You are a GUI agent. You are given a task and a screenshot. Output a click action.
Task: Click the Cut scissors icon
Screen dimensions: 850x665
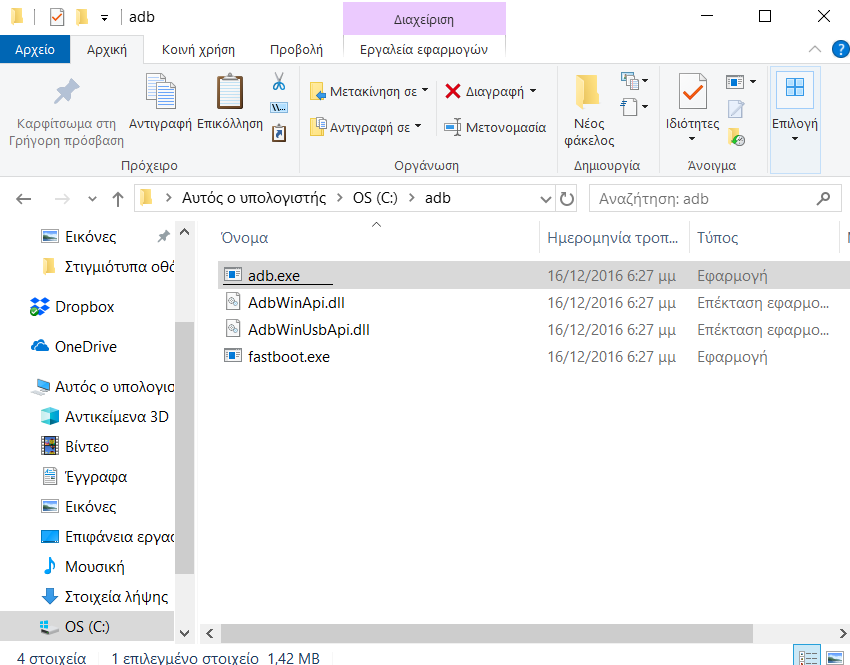279,81
